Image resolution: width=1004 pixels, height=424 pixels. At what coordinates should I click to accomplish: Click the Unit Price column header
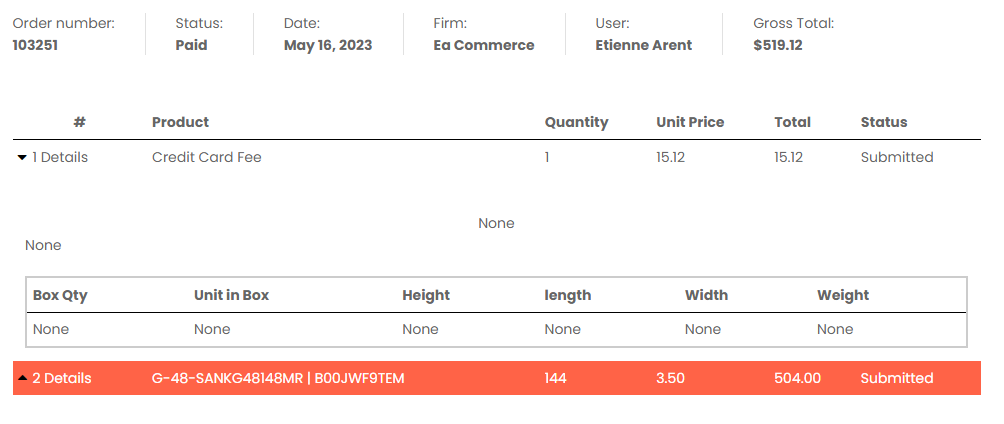click(690, 122)
